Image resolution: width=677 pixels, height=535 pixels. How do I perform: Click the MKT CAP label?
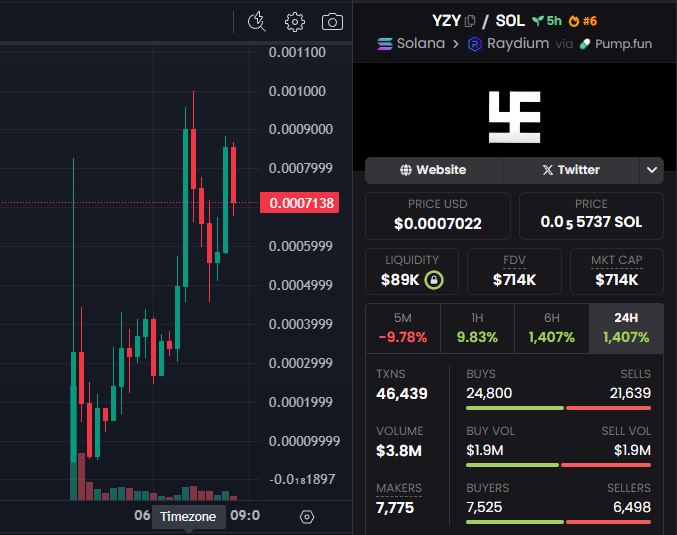[617, 260]
